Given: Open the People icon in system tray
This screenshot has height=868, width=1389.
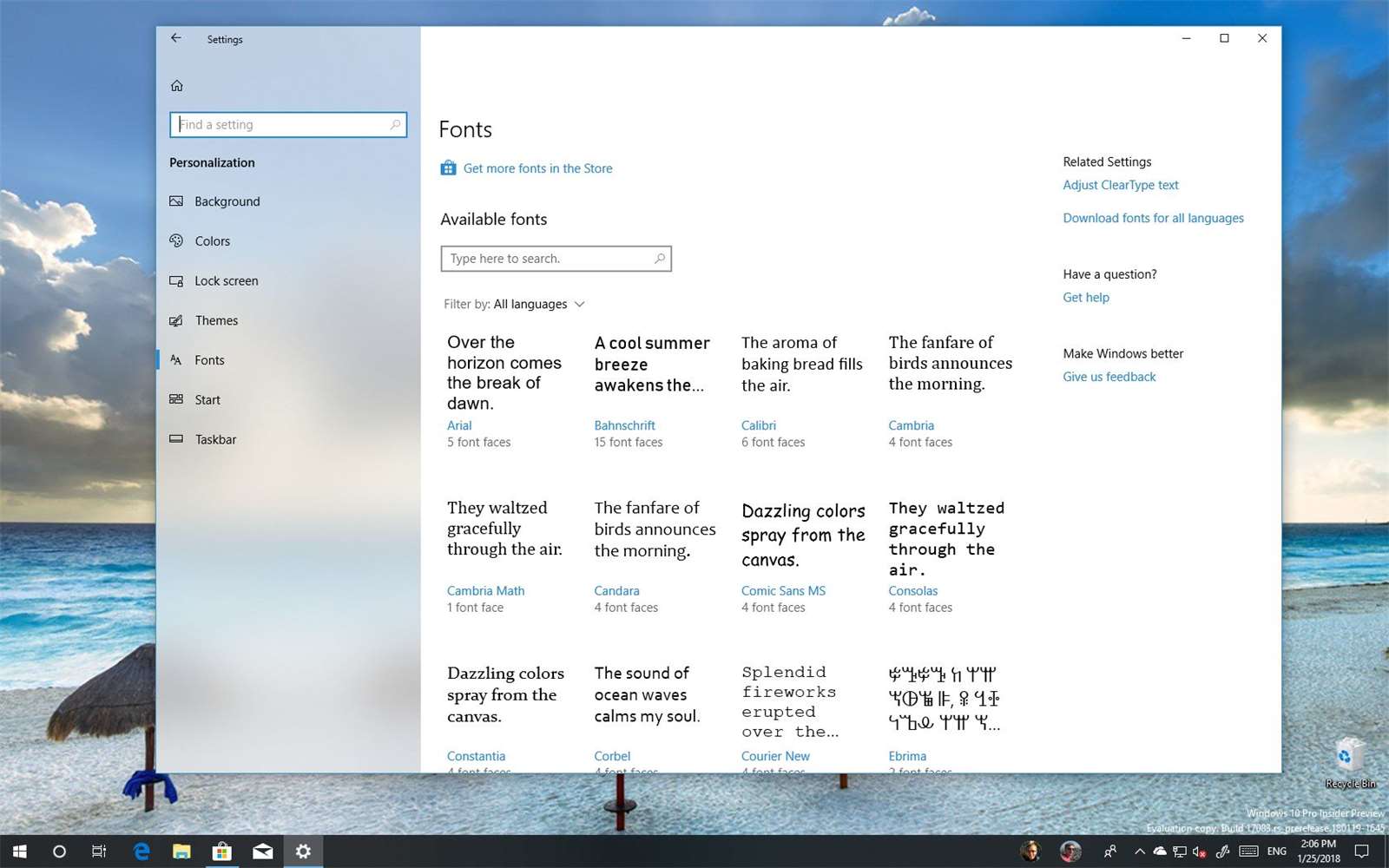Looking at the screenshot, I should (x=1110, y=852).
